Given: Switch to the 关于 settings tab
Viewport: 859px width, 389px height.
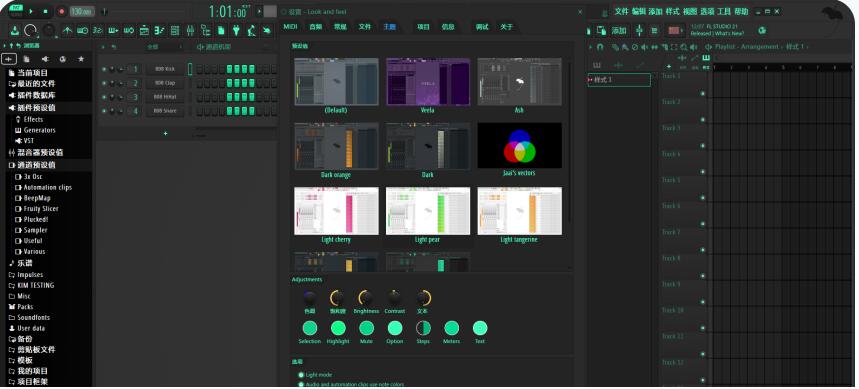Looking at the screenshot, I should click(x=506, y=27).
